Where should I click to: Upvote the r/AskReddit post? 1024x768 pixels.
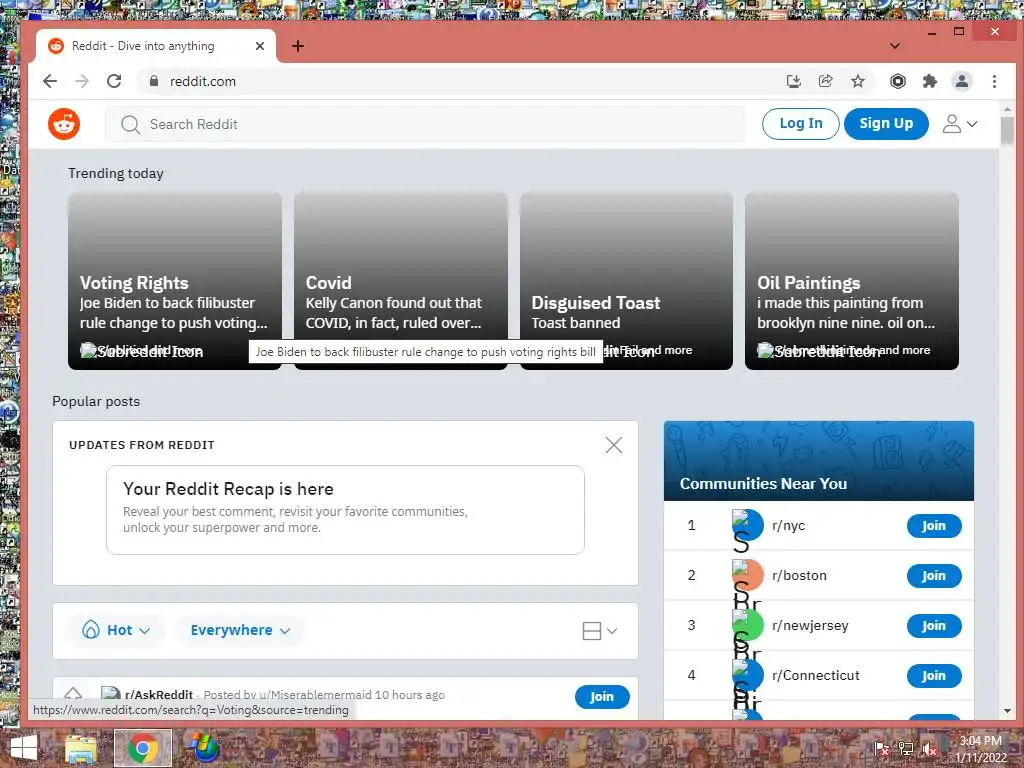73,694
